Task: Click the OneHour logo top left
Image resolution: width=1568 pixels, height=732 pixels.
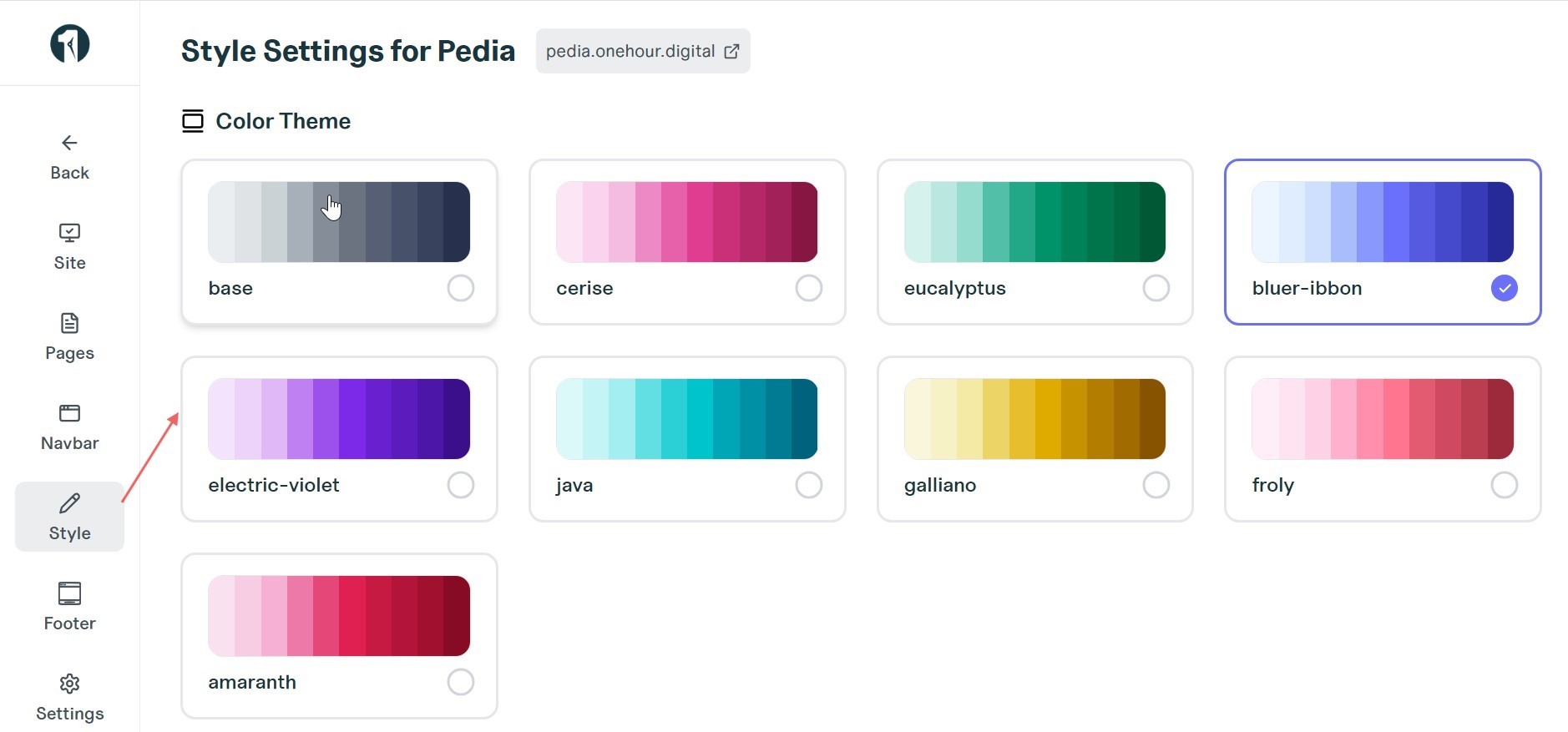Action: [x=68, y=43]
